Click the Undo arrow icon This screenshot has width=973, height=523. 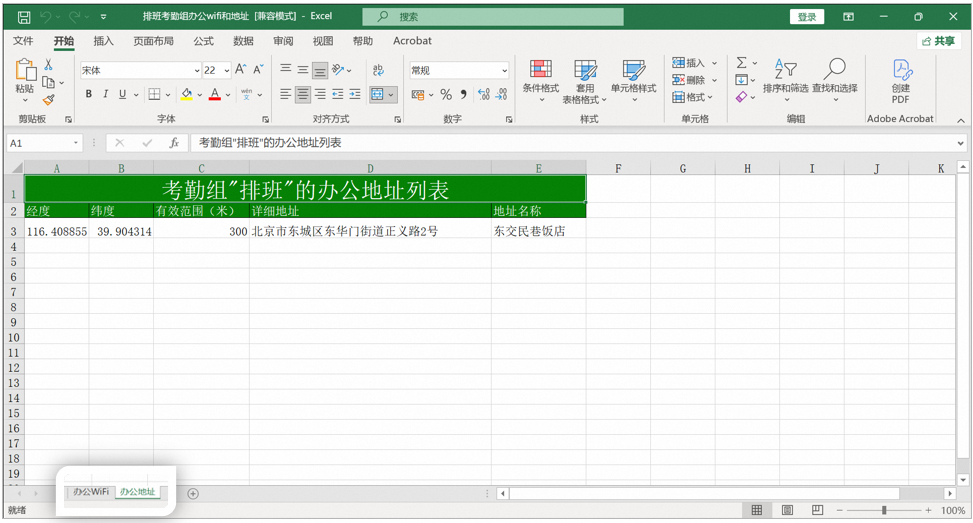click(x=46, y=17)
